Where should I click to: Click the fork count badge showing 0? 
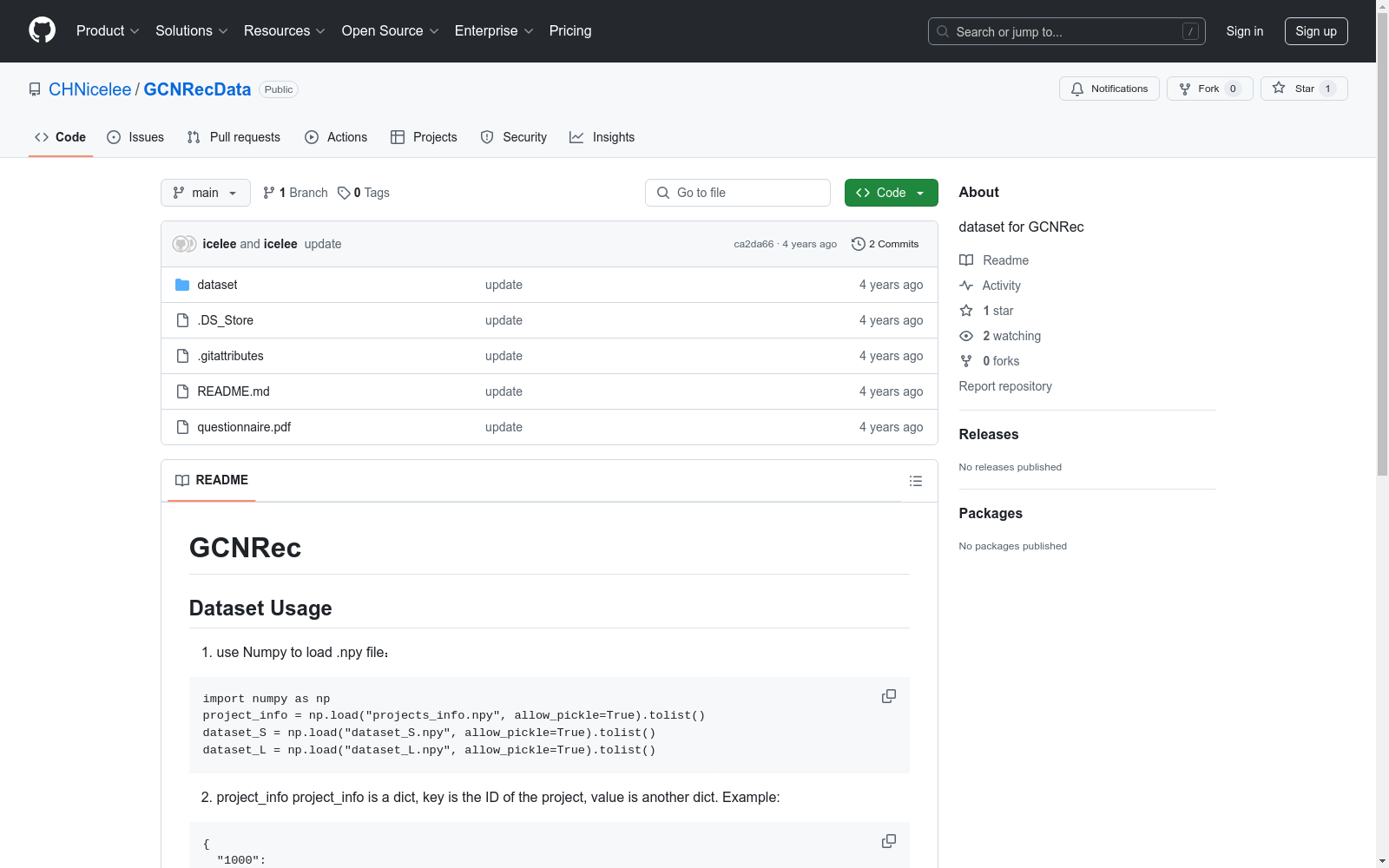click(x=1233, y=89)
